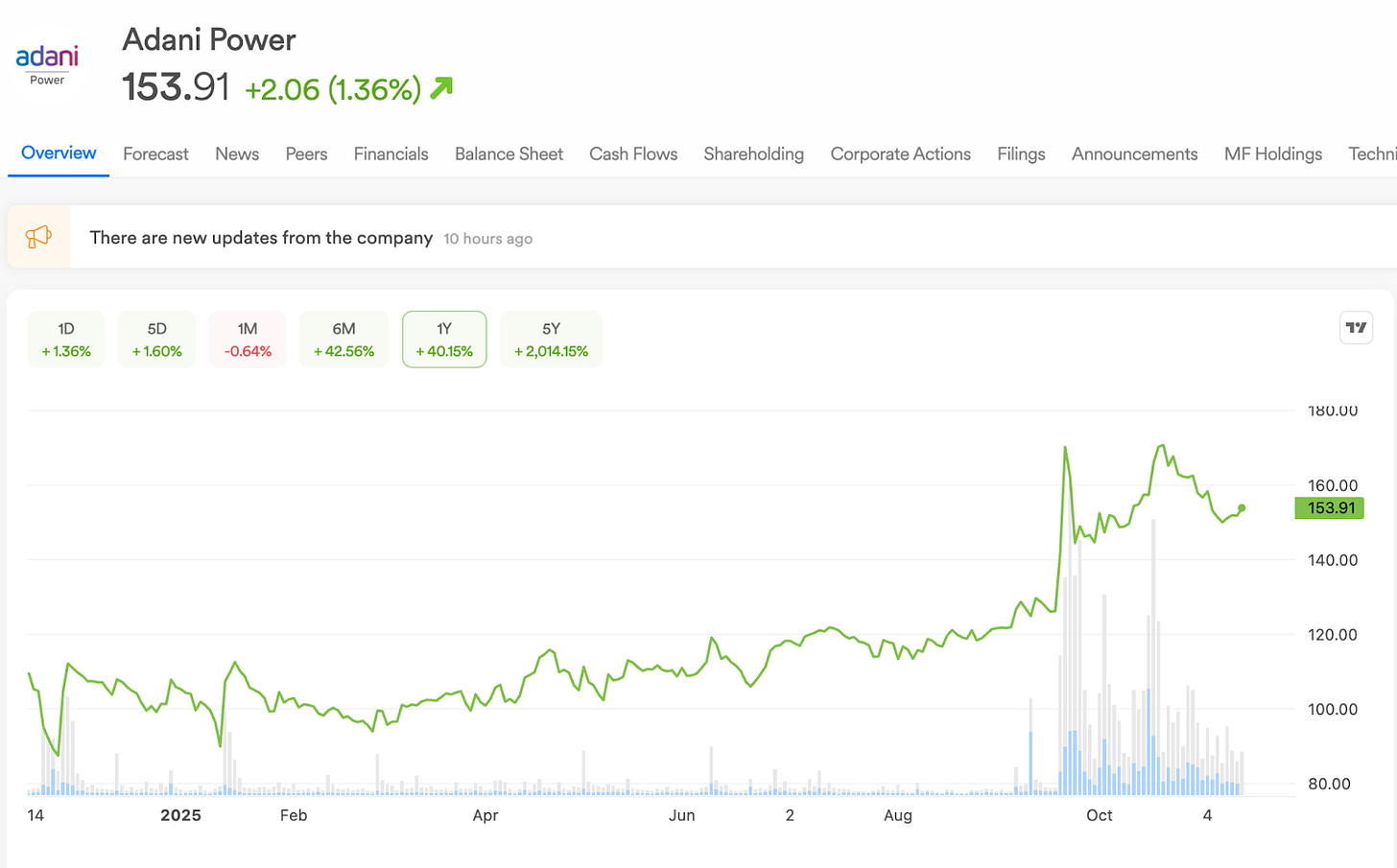Click the 180.00 y-axis label
Screen dimensions: 1397x868
tap(1333, 411)
